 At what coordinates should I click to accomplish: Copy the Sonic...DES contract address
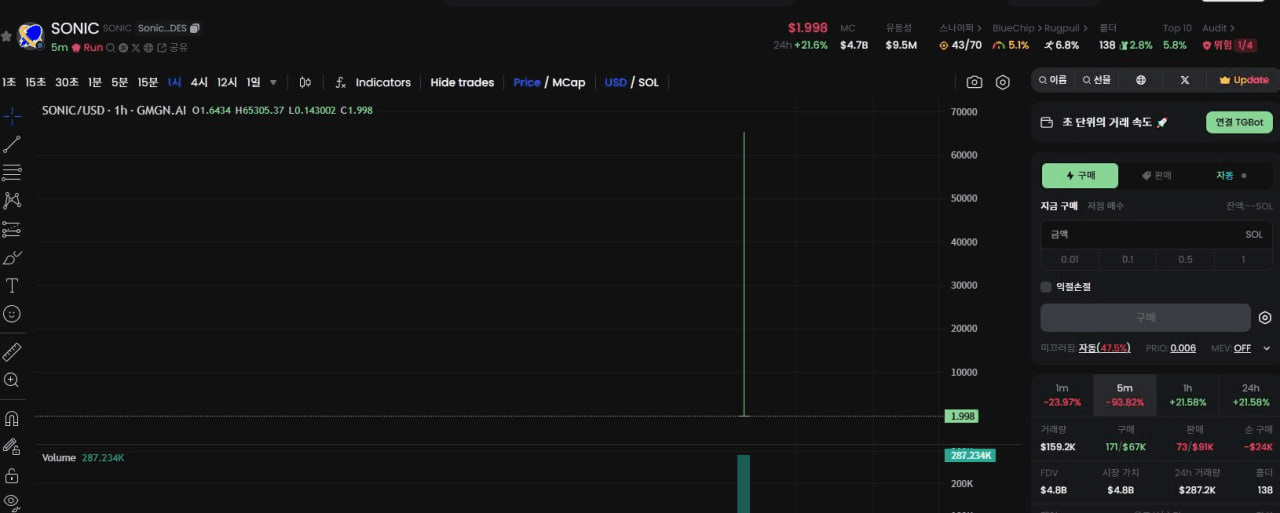(x=195, y=28)
